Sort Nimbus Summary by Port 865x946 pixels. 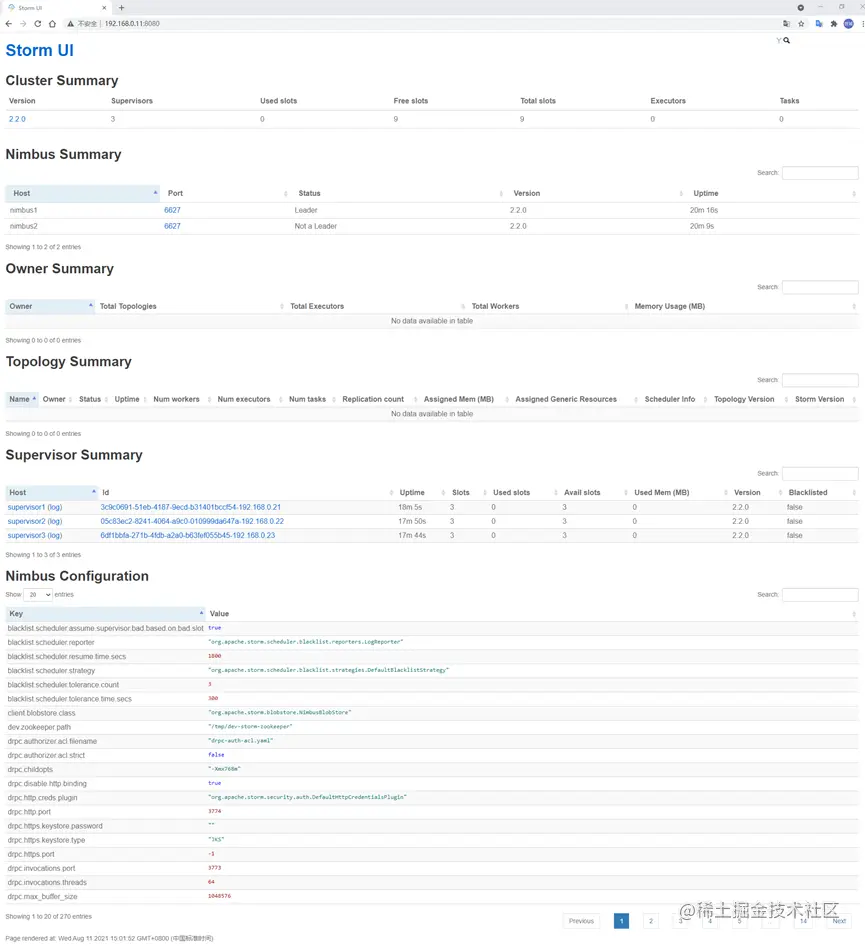coord(226,193)
